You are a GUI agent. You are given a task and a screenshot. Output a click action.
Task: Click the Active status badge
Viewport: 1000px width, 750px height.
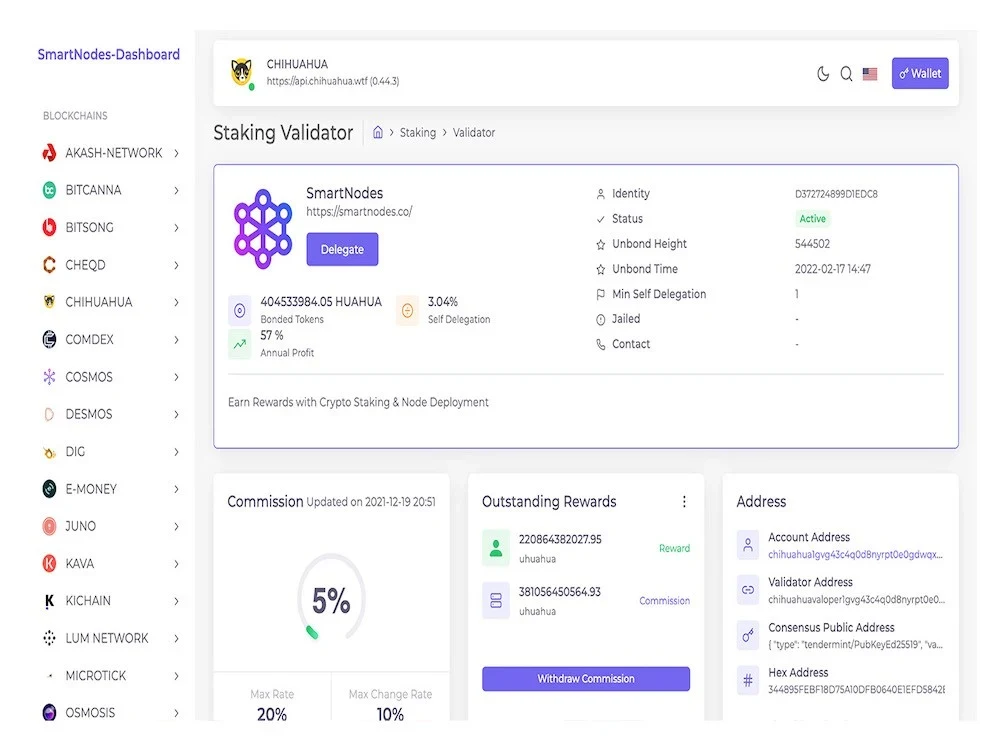(812, 219)
